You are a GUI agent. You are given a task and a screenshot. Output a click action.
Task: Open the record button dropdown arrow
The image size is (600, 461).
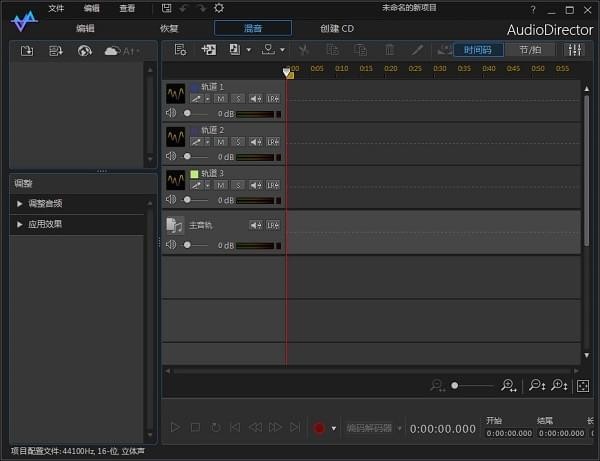(x=334, y=428)
